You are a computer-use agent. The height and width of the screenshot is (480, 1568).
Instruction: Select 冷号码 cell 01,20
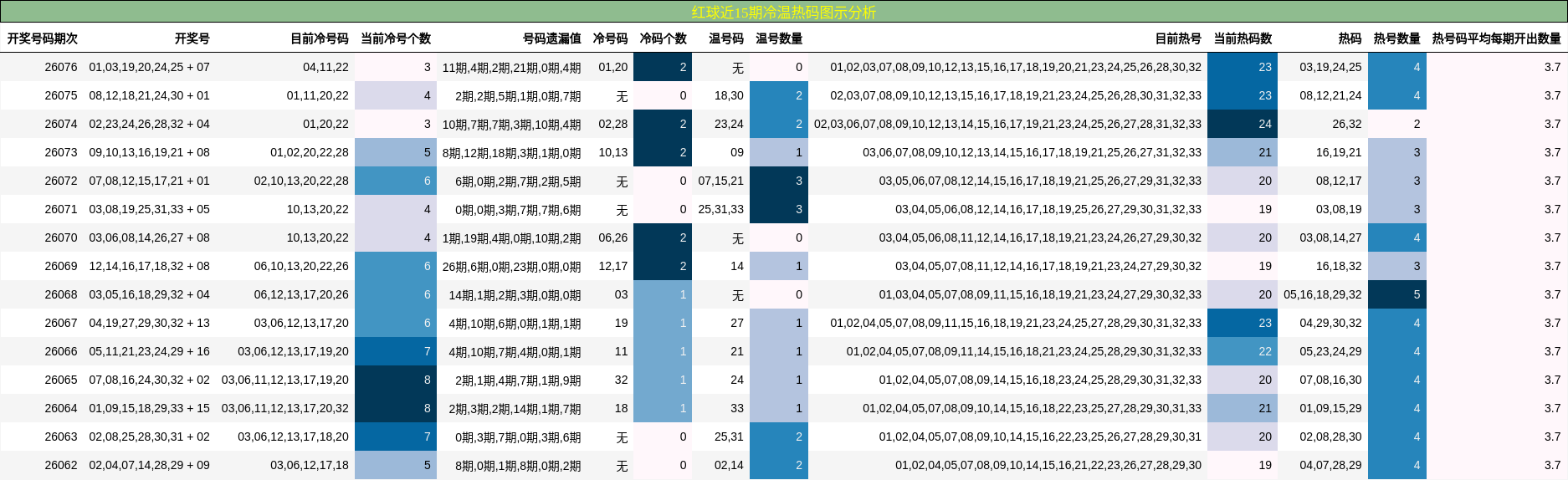613,67
